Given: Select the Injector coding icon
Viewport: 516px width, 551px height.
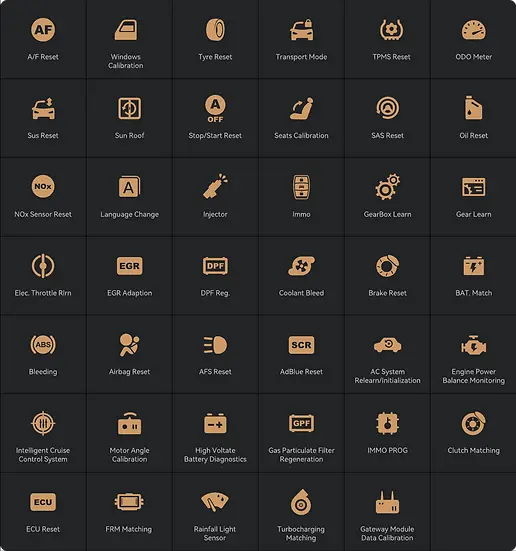Looking at the screenshot, I should point(215,186).
